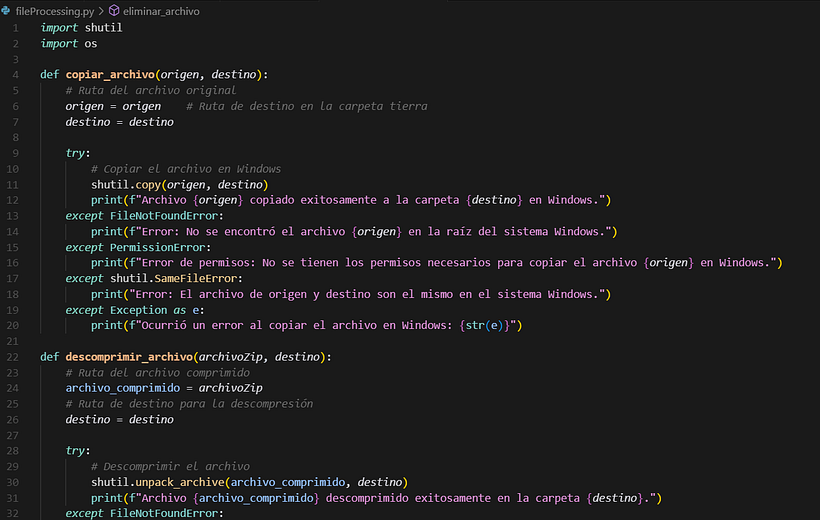The image size is (820, 520).
Task: Click comment '# Ruta de destino para la descompresión'
Action: (189, 404)
